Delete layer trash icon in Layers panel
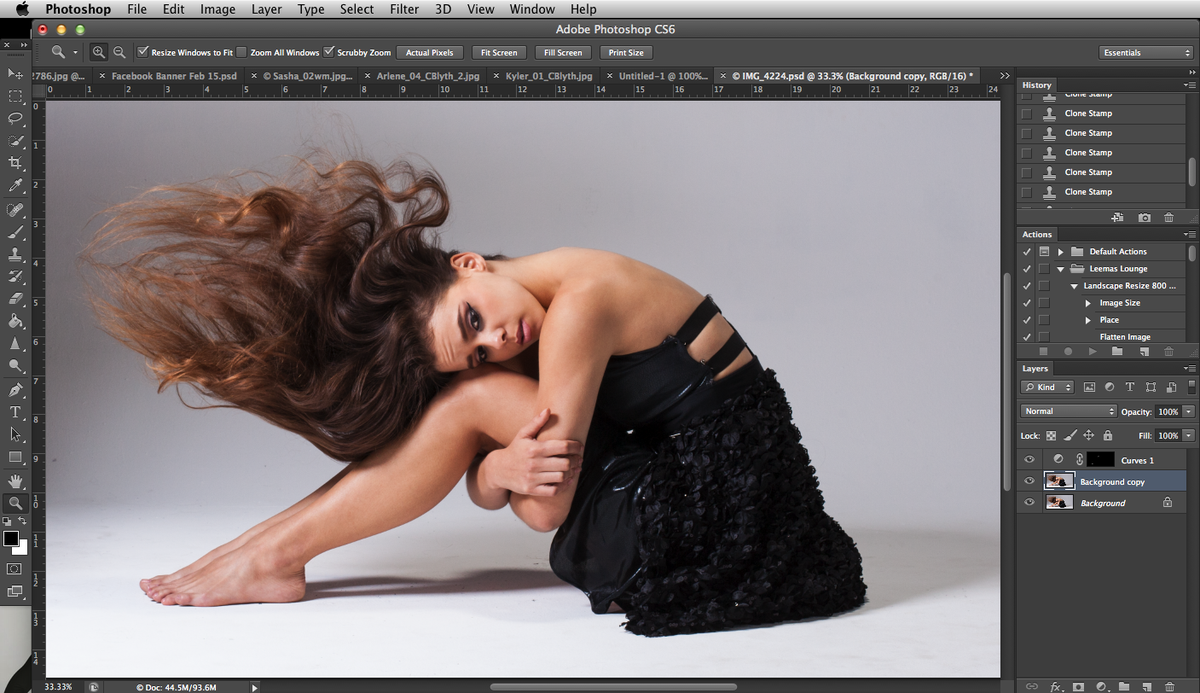This screenshot has height=693, width=1200. 1168,687
